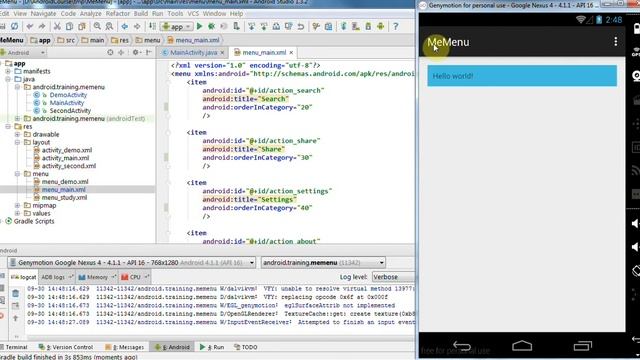Viewport: 640px width, 360px height.
Task: Open the Refactor menu
Action: (118, 13)
